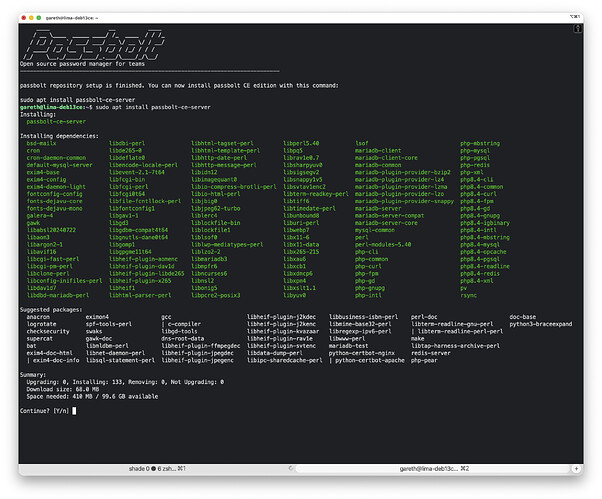Click the 'libsnappy1v5' package name

[x=303, y=179]
